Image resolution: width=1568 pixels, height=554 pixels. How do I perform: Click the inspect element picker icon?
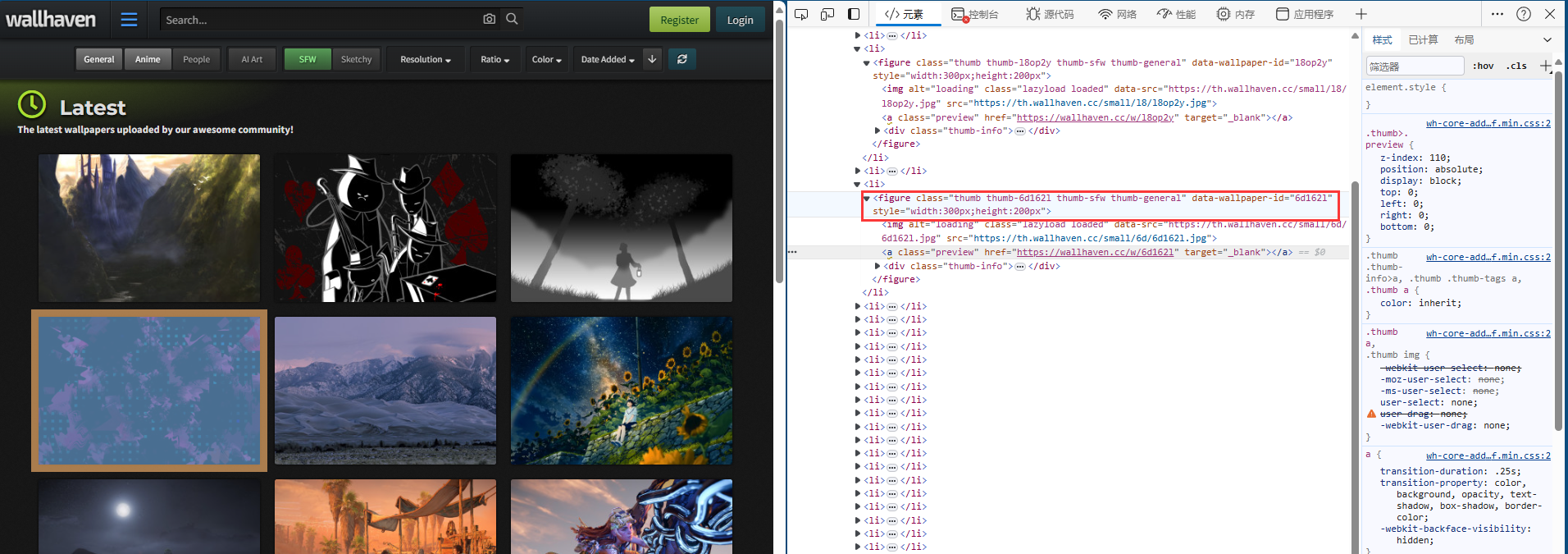801,14
